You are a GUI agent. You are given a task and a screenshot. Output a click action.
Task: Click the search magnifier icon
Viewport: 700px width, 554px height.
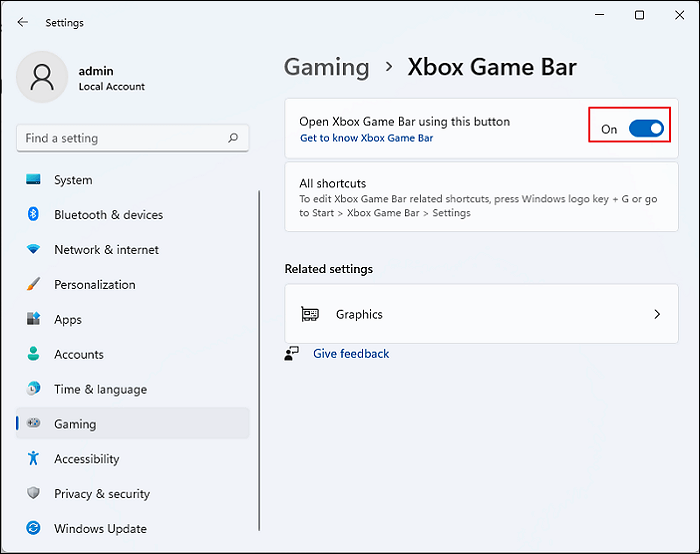coord(233,138)
